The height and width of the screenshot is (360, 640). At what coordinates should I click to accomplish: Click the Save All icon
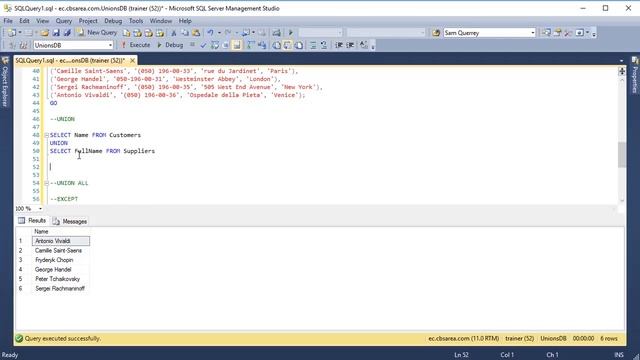point(67,33)
